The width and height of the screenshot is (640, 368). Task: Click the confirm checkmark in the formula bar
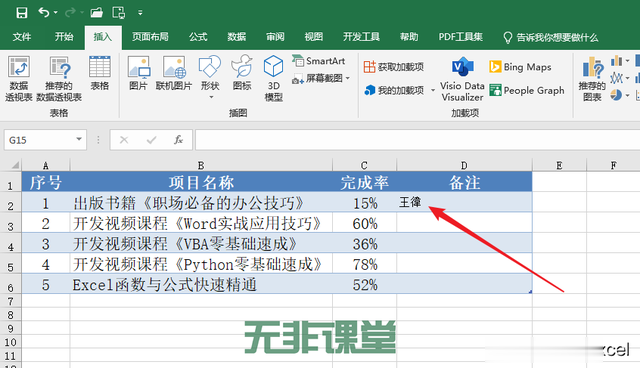151,140
